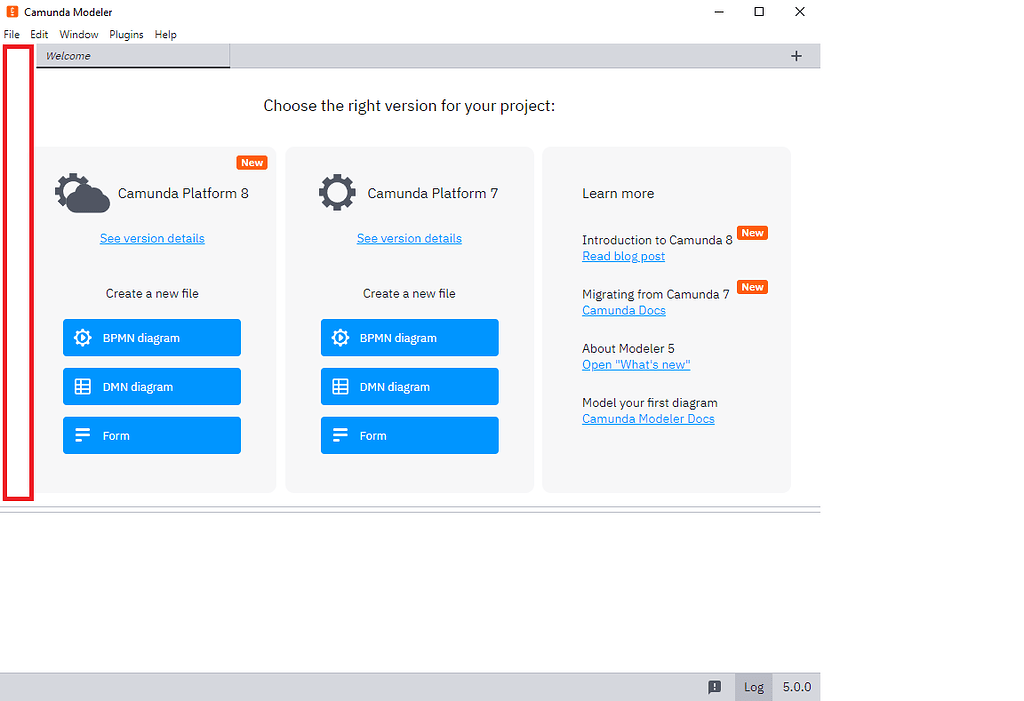
Task: Open the "What's new" link
Action: pyautogui.click(x=636, y=365)
